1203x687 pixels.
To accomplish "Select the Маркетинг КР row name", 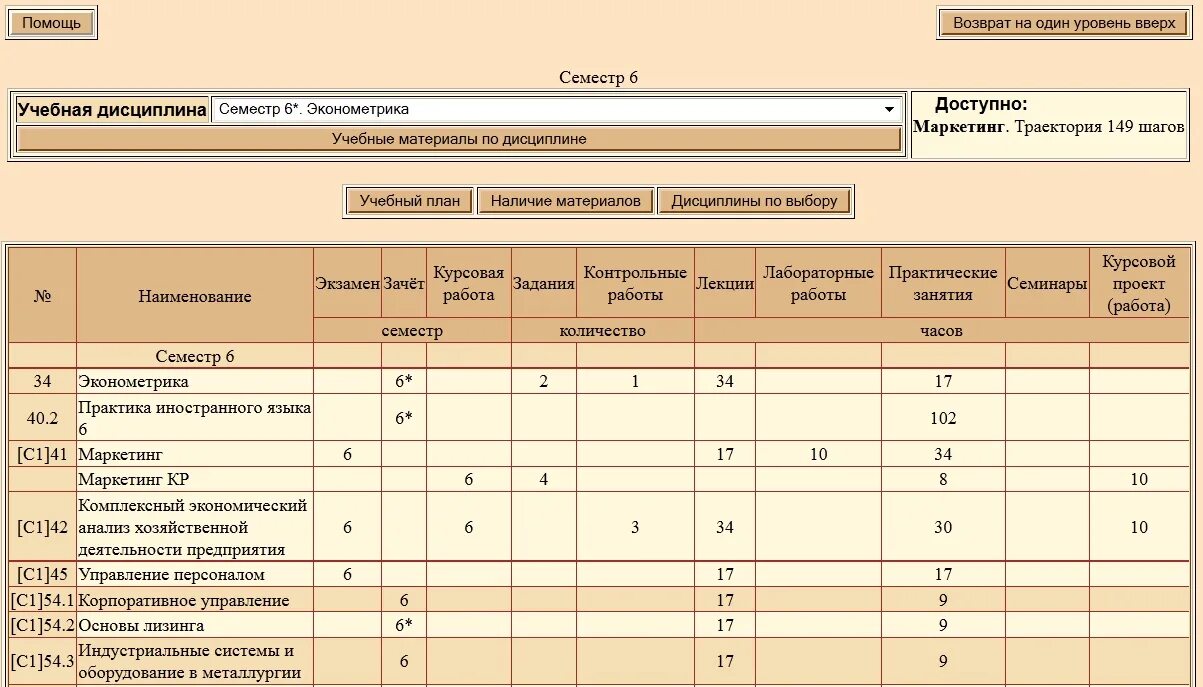I will pos(133,479).
